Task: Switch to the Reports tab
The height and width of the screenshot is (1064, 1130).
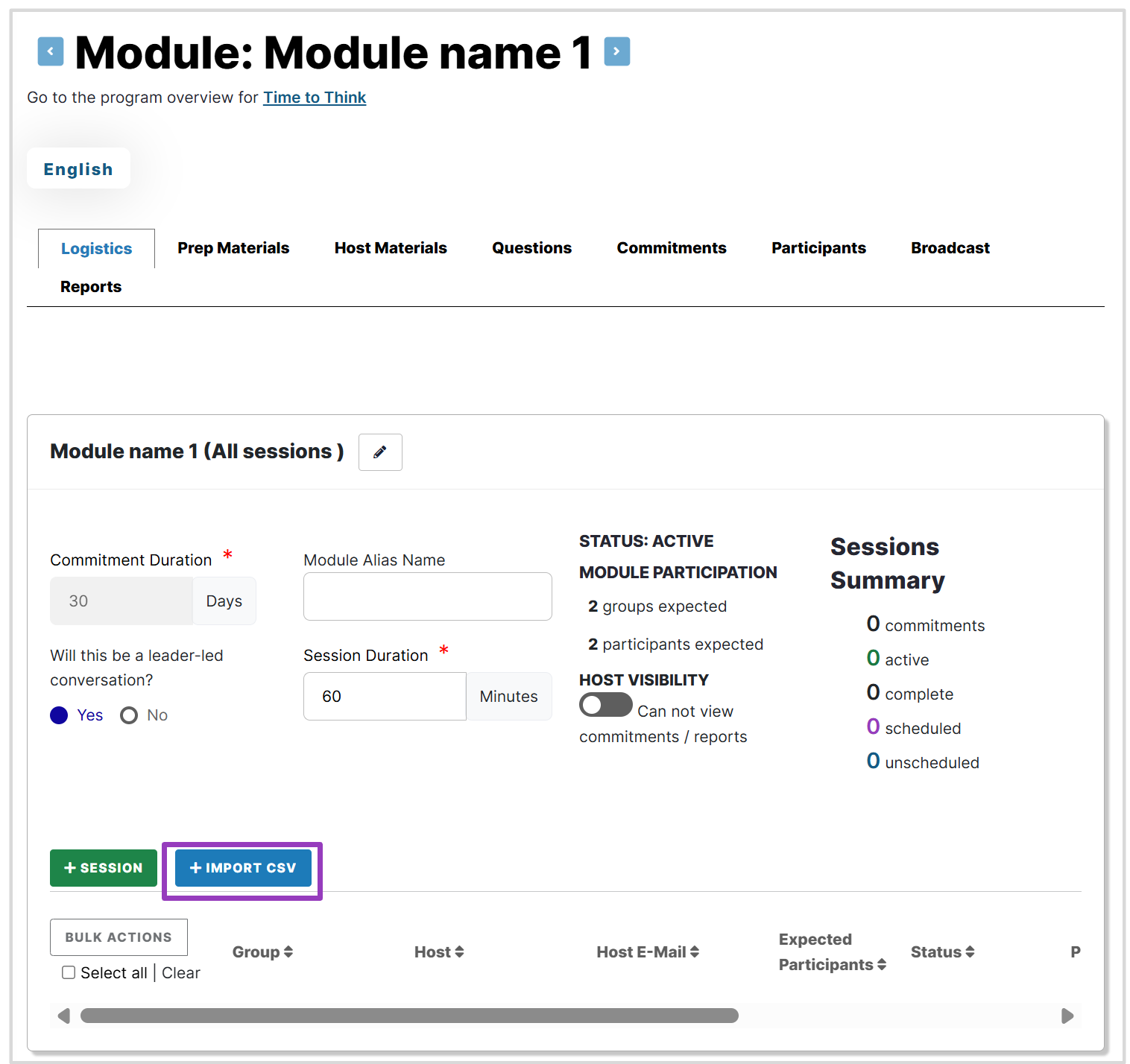Action: click(91, 287)
